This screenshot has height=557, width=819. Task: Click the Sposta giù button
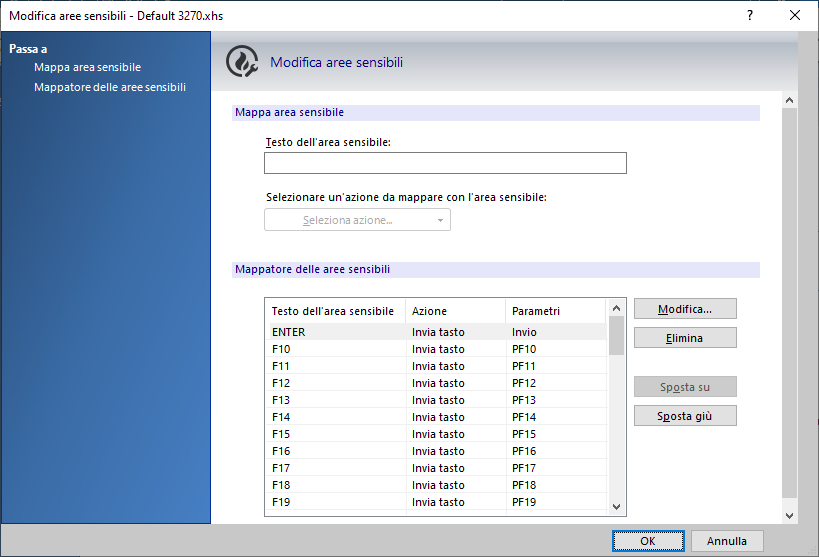point(685,416)
